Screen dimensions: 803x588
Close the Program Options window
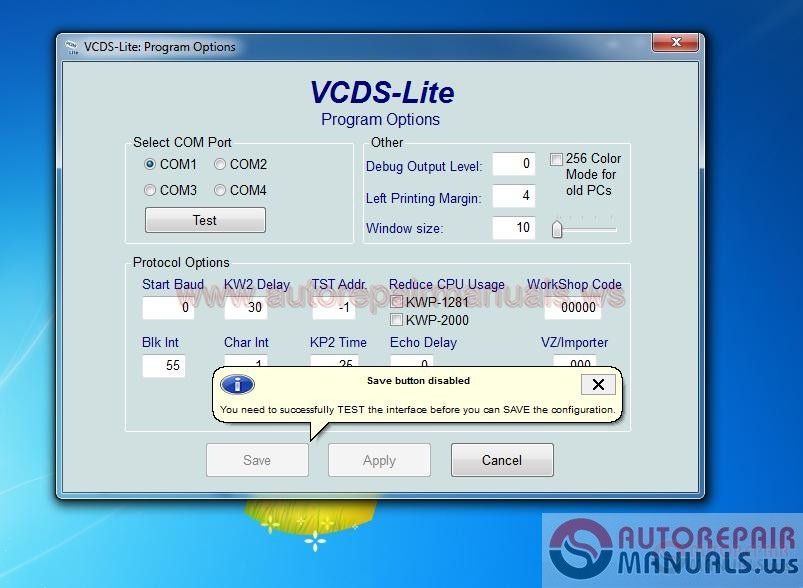pyautogui.click(x=675, y=43)
